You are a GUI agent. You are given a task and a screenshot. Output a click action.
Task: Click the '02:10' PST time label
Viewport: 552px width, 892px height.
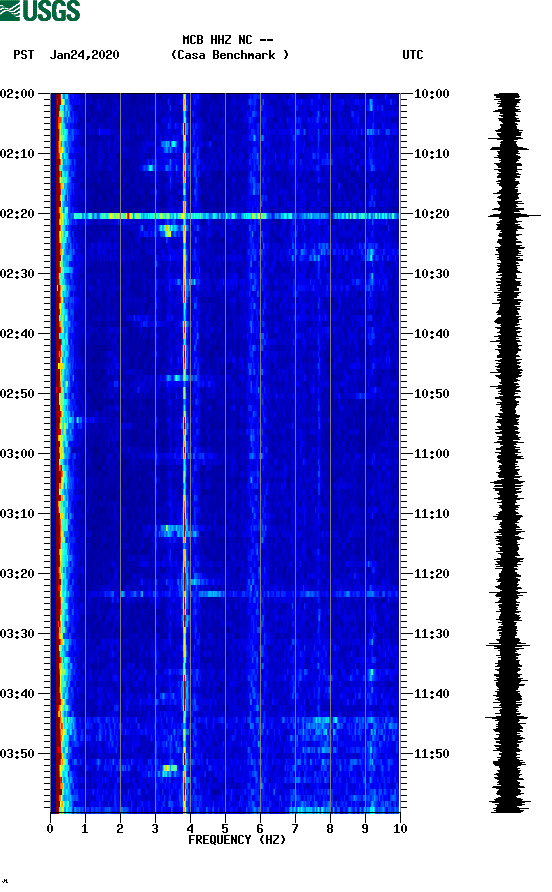18,154
